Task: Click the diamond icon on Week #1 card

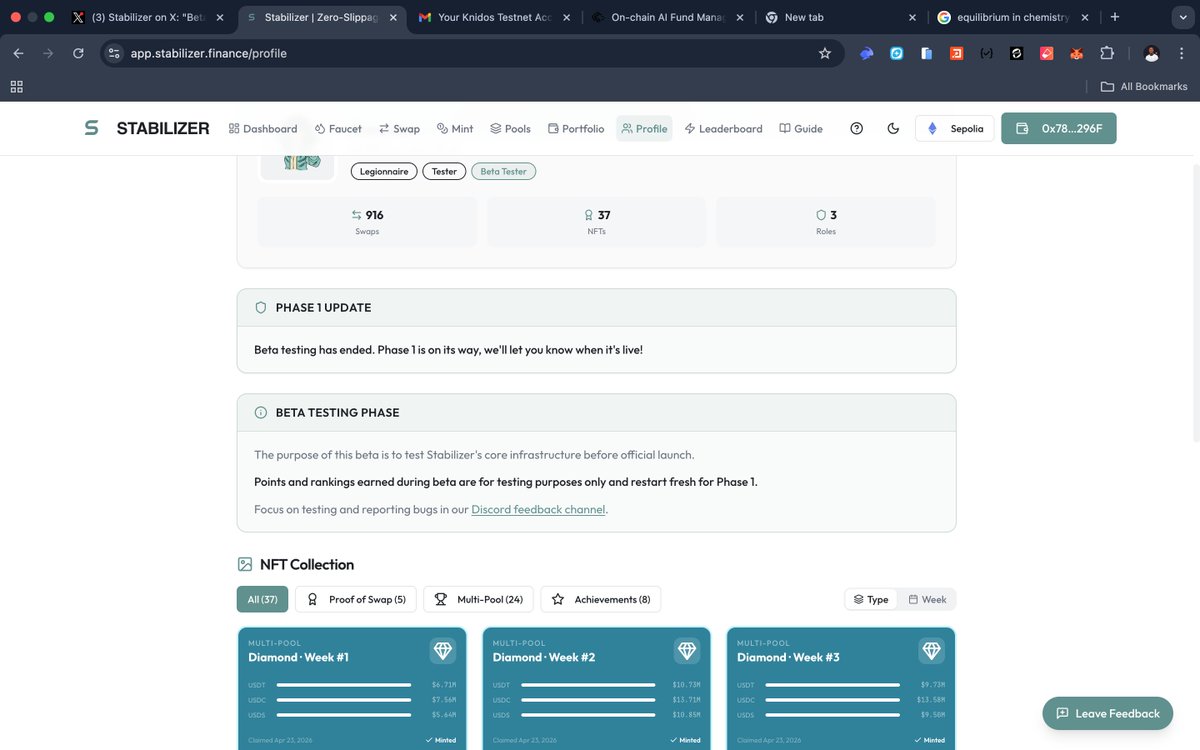Action: [443, 651]
